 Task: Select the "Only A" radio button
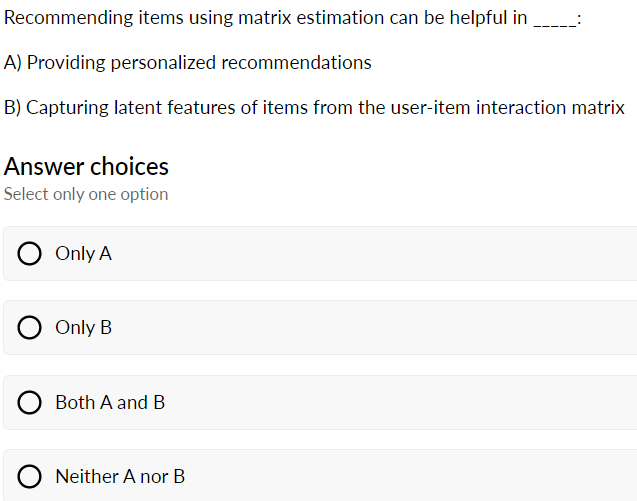coord(29,254)
